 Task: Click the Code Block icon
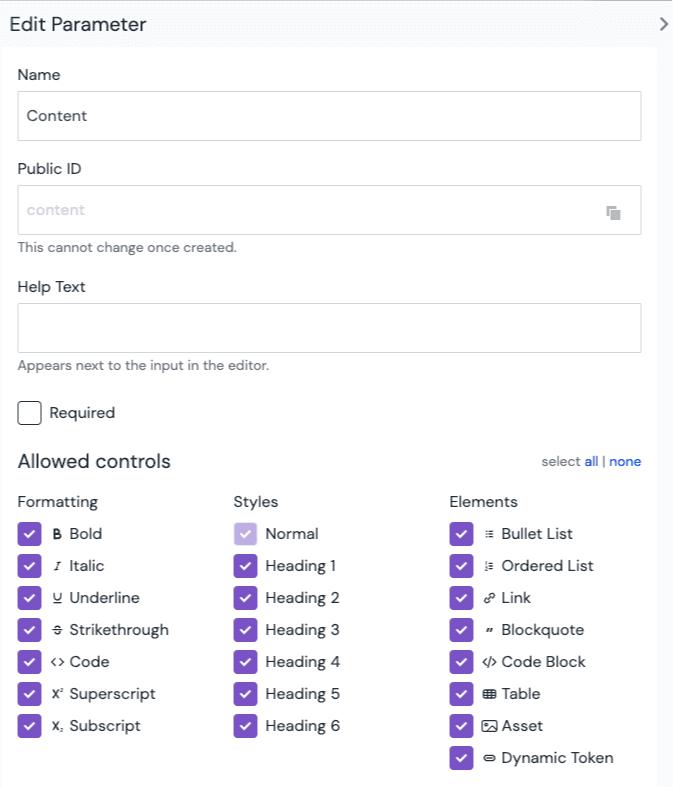click(x=489, y=662)
